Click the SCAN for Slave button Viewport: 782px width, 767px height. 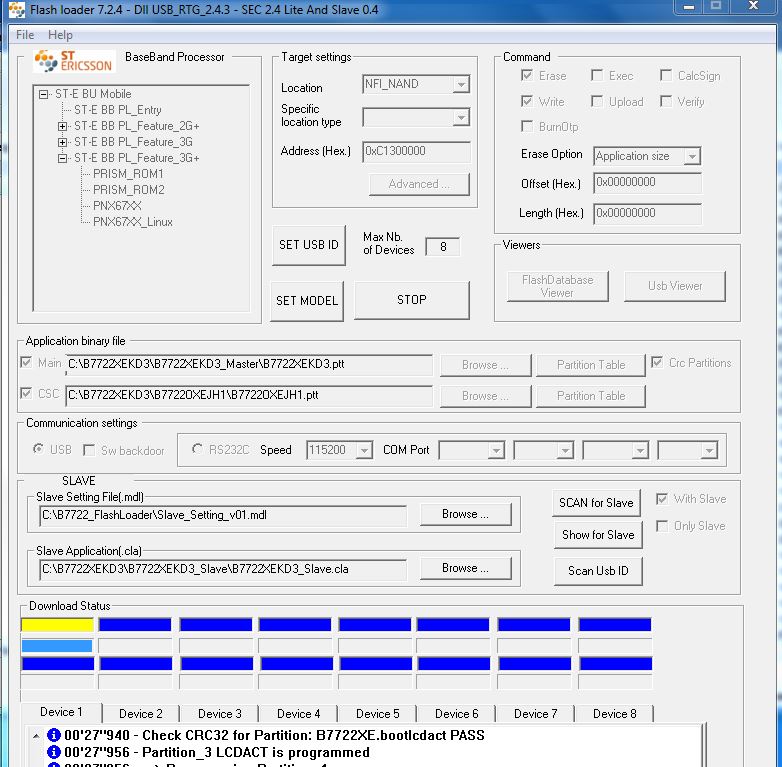click(x=596, y=503)
